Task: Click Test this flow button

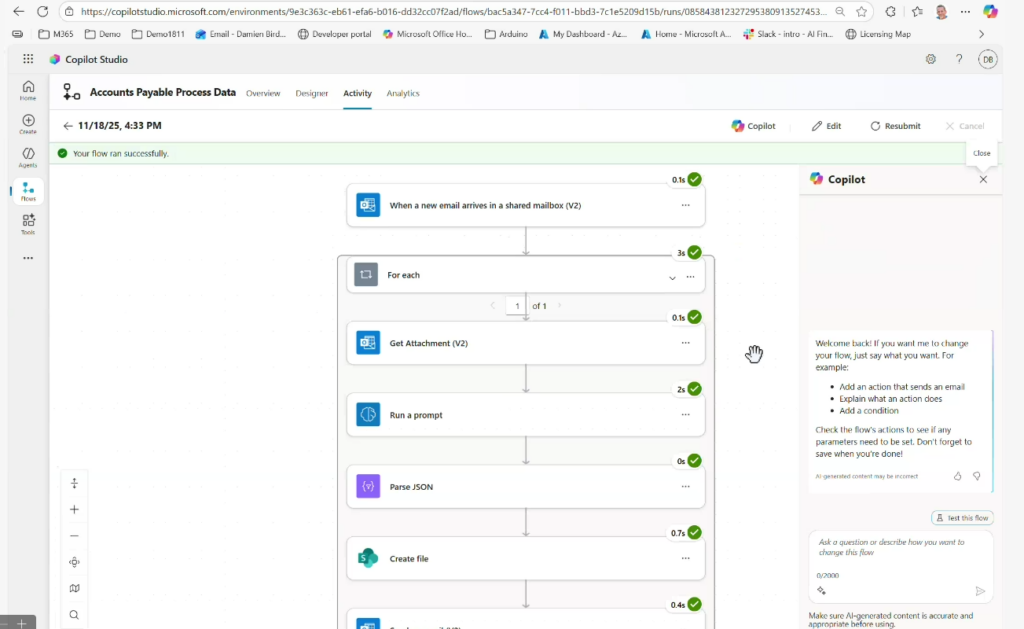Action: tap(962, 518)
